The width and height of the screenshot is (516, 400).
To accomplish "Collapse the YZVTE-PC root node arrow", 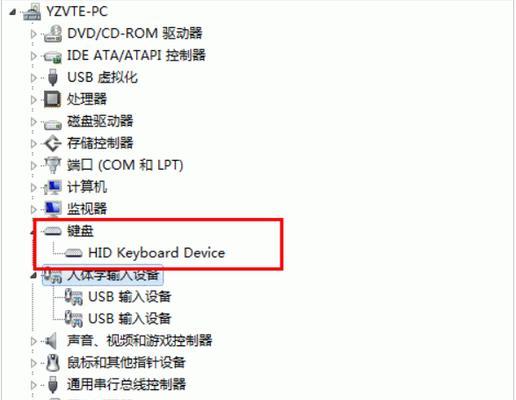I will click(13, 12).
